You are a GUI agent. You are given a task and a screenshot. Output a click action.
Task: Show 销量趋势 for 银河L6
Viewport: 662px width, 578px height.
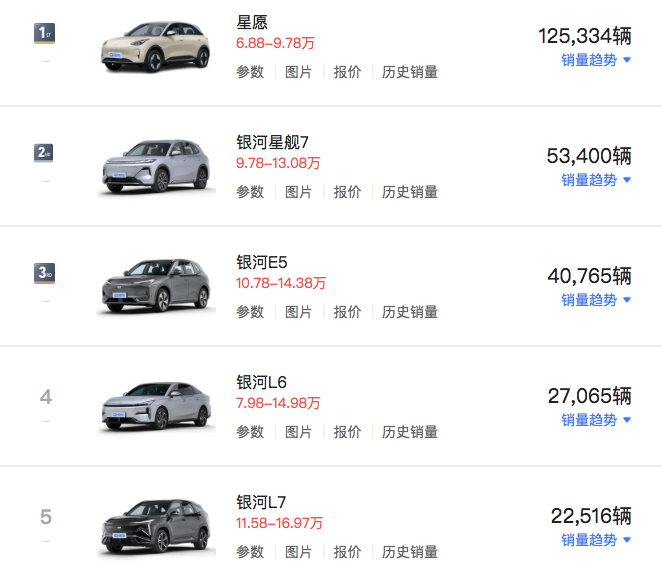pos(596,420)
